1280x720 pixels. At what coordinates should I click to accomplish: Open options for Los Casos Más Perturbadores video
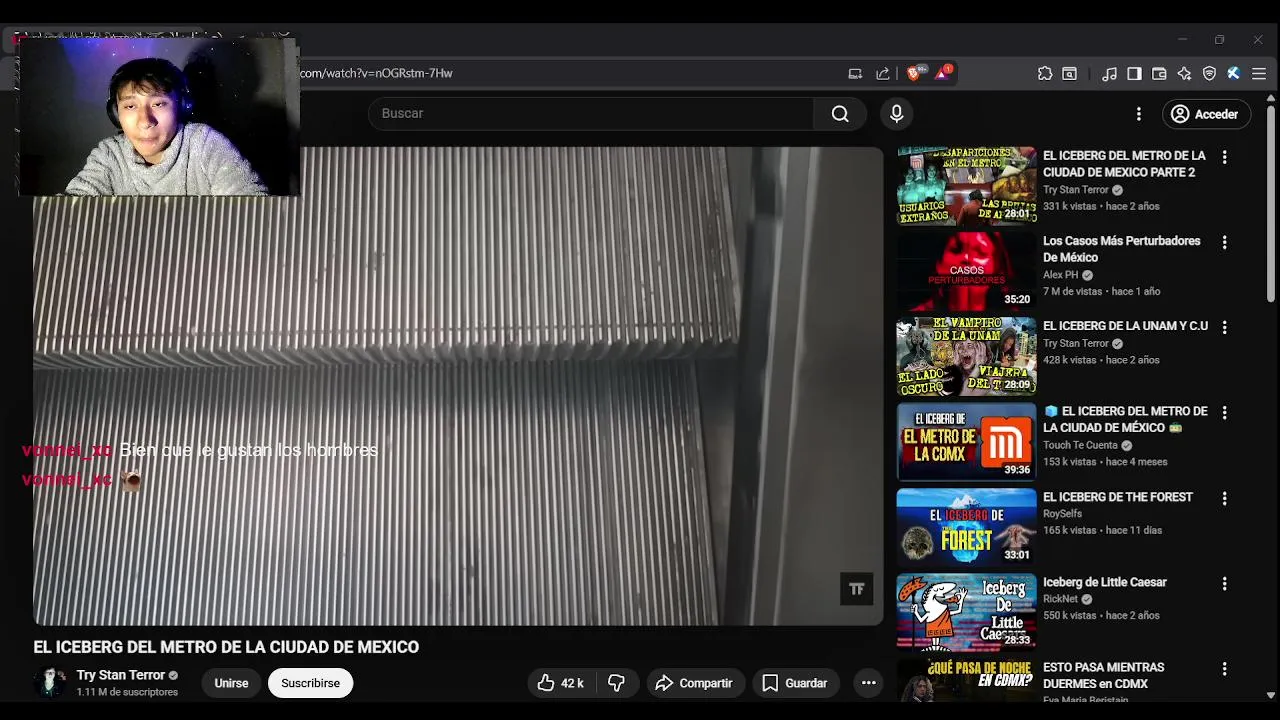point(1224,243)
